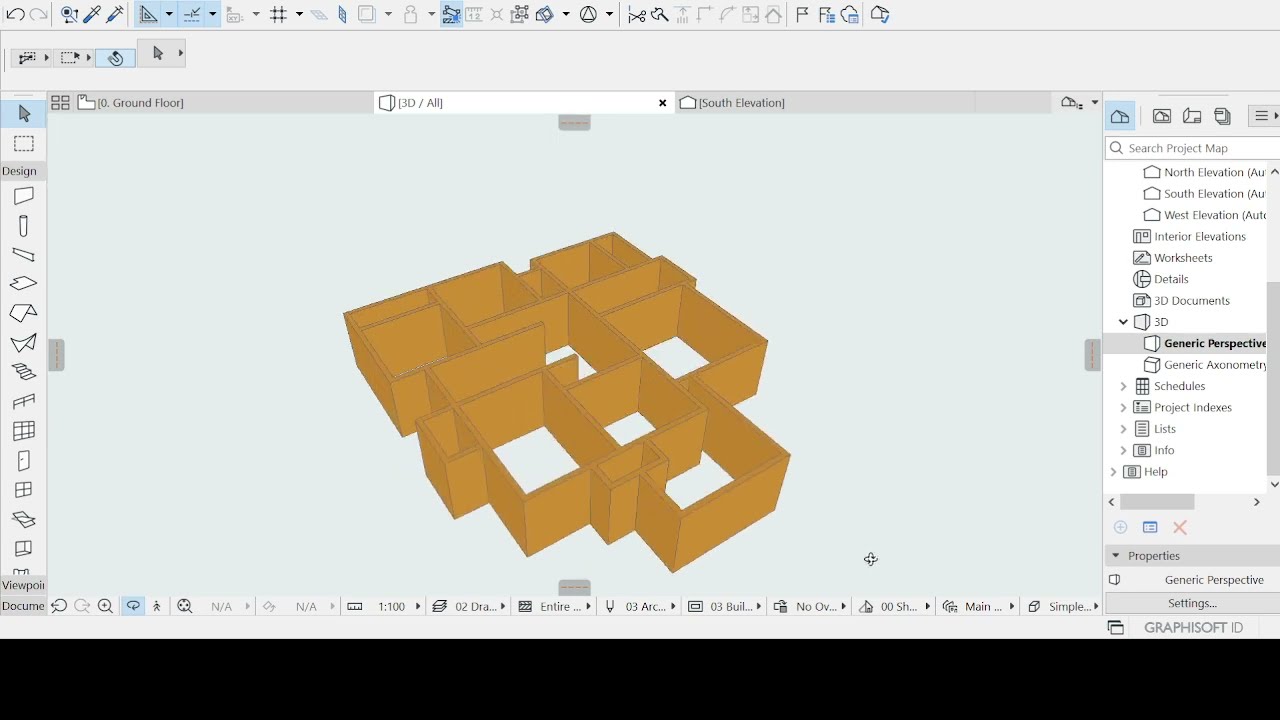Select the Stair tool
This screenshot has height=720, width=1280.
pos(24,372)
